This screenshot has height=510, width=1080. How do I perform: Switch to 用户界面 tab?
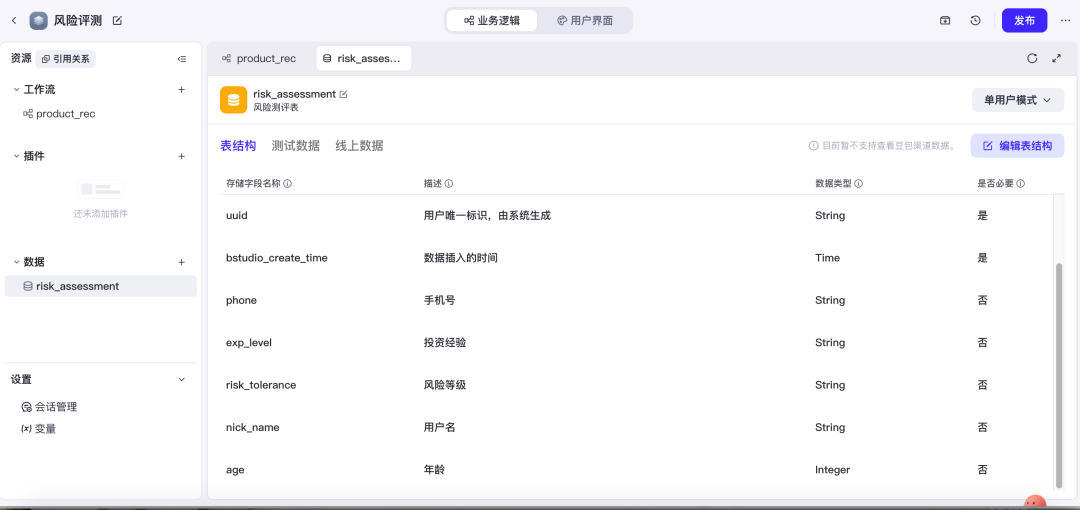pos(585,21)
